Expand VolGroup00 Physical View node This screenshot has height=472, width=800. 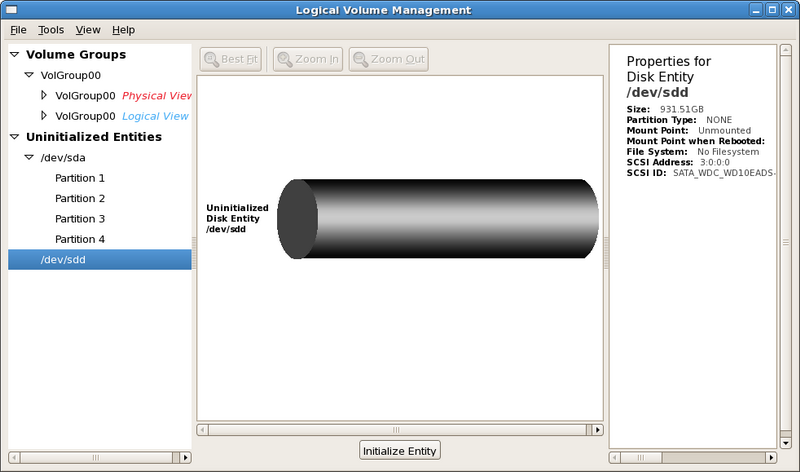coord(44,95)
